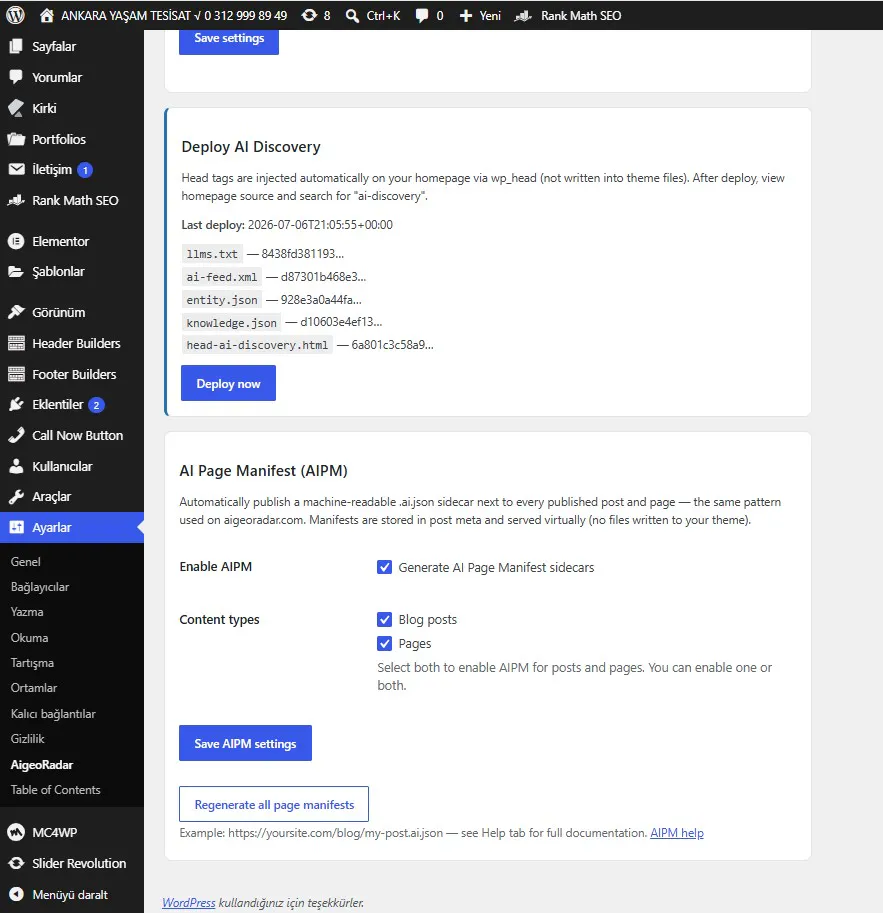This screenshot has height=913, width=883.
Task: Click the WordPress logo icon
Action: [16, 15]
